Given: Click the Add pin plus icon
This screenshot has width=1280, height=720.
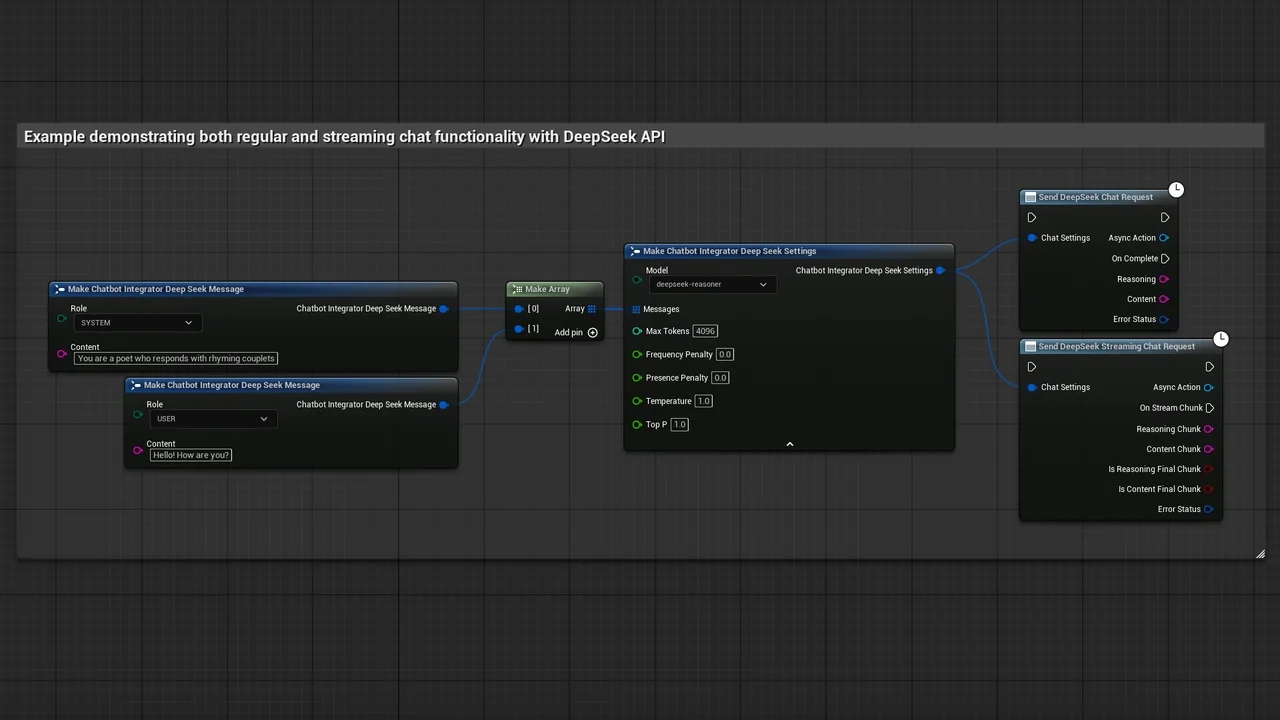Looking at the screenshot, I should point(592,333).
